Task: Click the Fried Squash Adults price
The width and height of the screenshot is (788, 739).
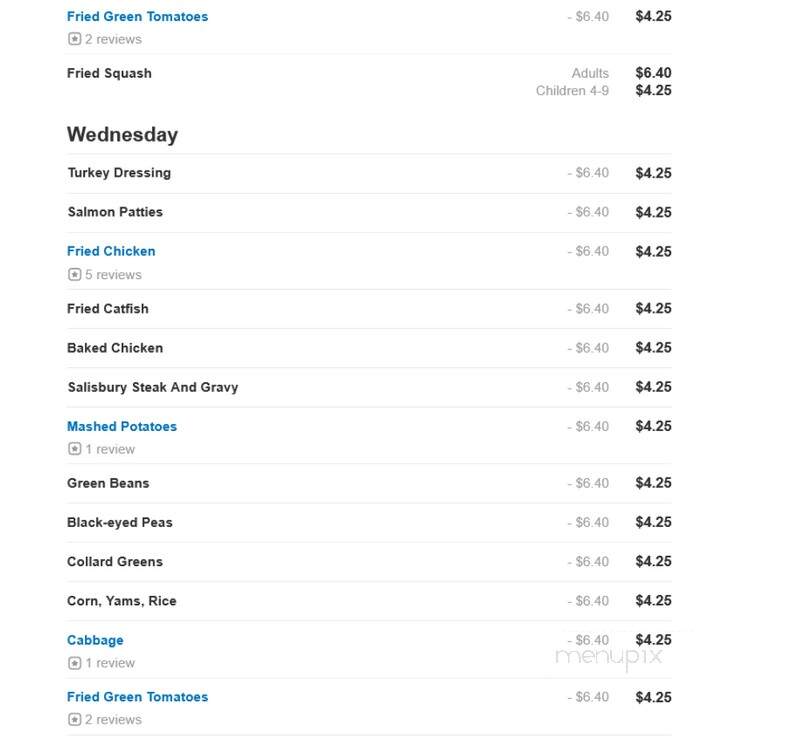Action: pos(653,73)
